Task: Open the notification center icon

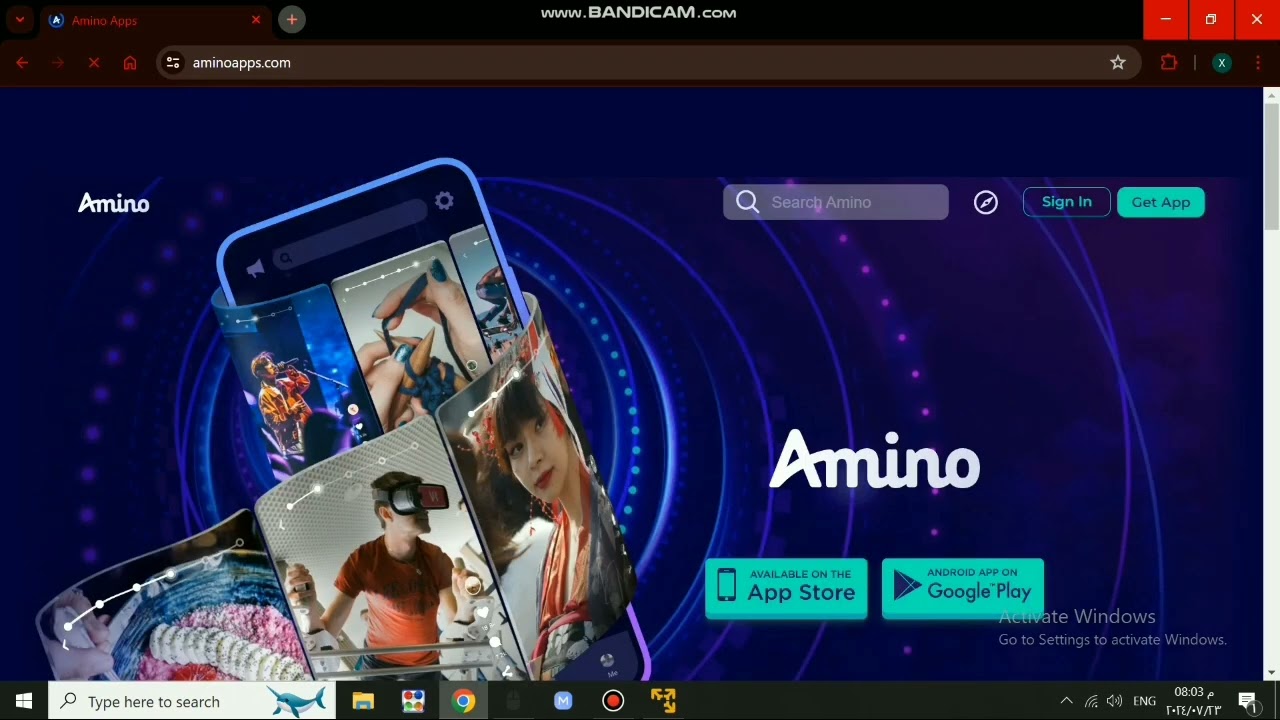Action: 1248,701
